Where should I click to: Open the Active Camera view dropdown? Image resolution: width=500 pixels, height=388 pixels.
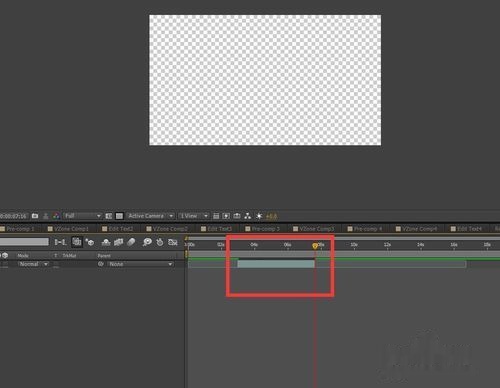click(x=151, y=216)
